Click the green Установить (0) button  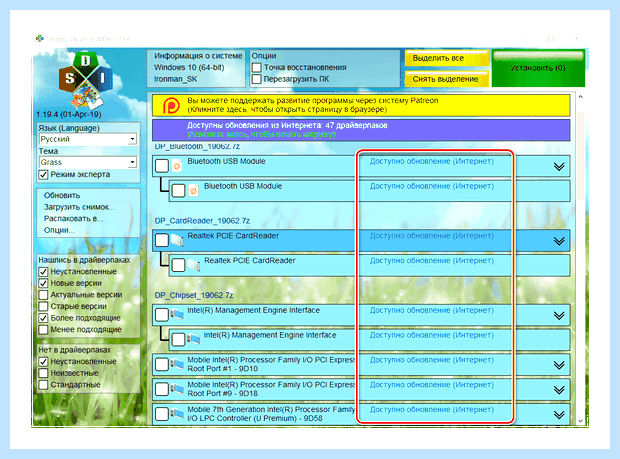(538, 68)
